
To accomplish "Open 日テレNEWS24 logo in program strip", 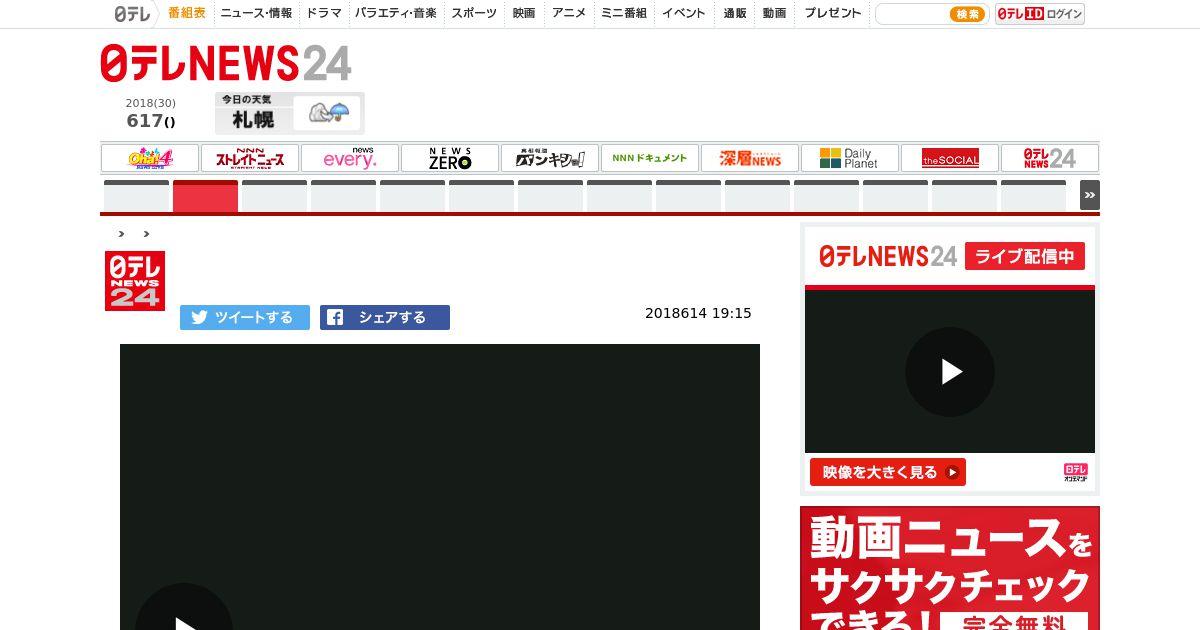I will pyautogui.click(x=1050, y=158).
